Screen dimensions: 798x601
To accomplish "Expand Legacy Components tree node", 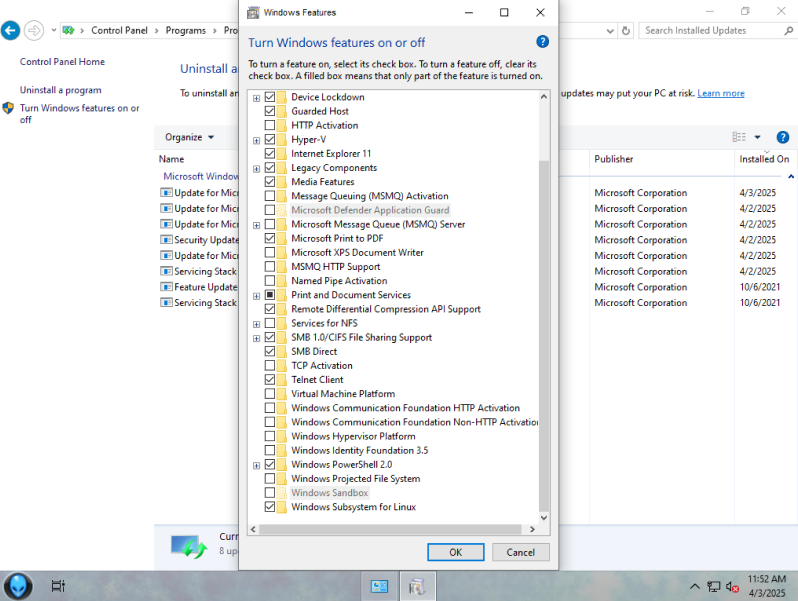I will click(256, 168).
